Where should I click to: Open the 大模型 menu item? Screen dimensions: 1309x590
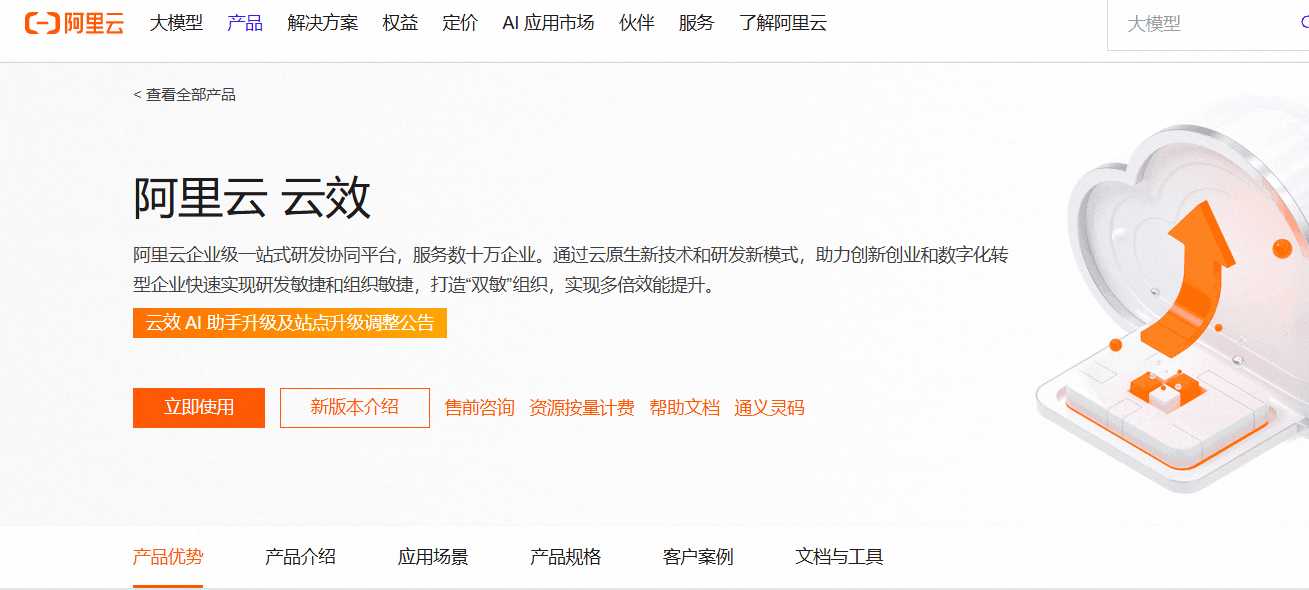pos(176,23)
